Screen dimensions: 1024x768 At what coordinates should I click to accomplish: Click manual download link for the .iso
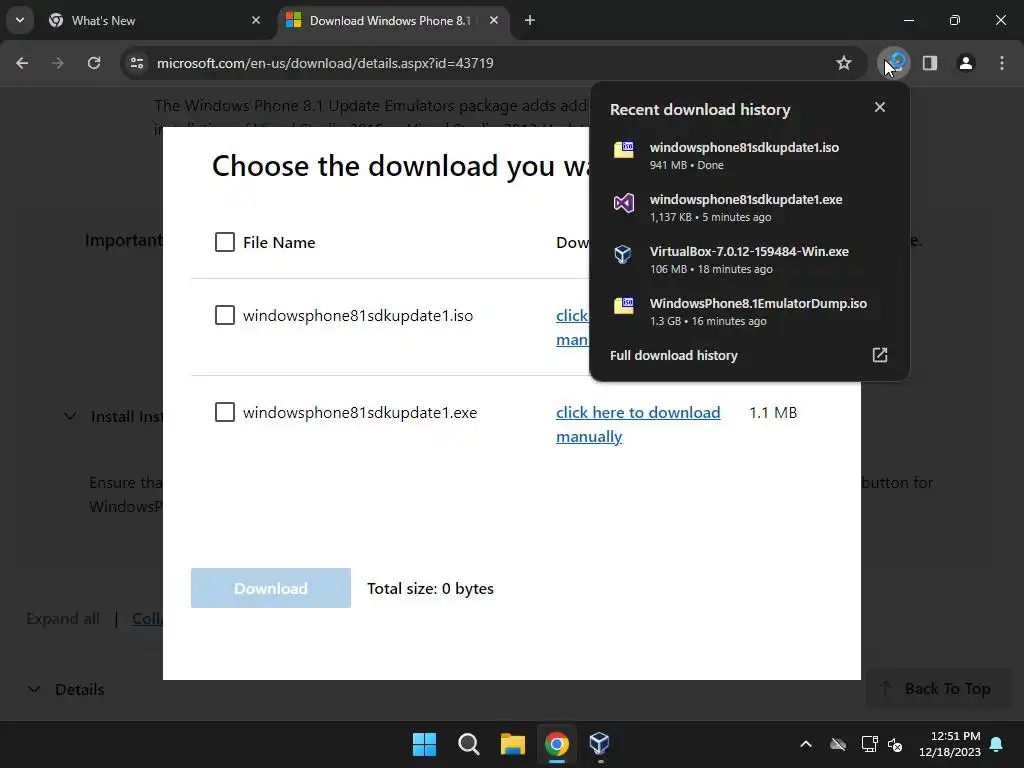click(572, 328)
